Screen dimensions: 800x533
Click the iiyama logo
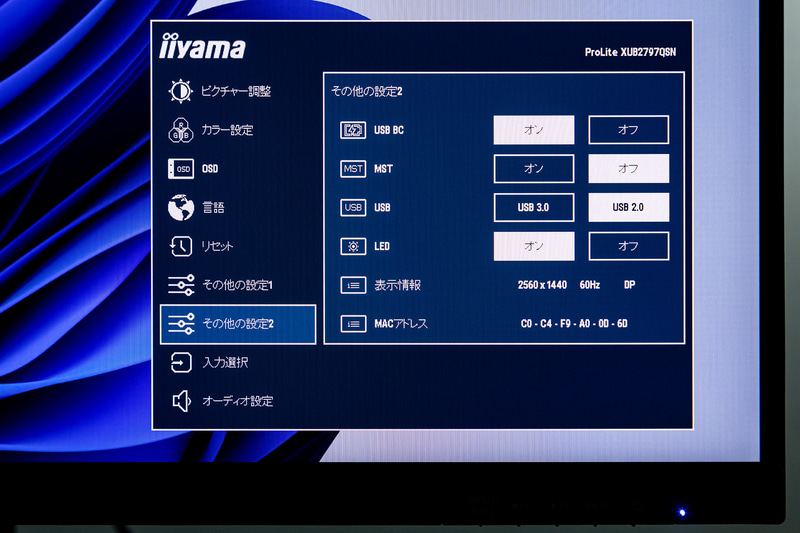pyautogui.click(x=202, y=46)
